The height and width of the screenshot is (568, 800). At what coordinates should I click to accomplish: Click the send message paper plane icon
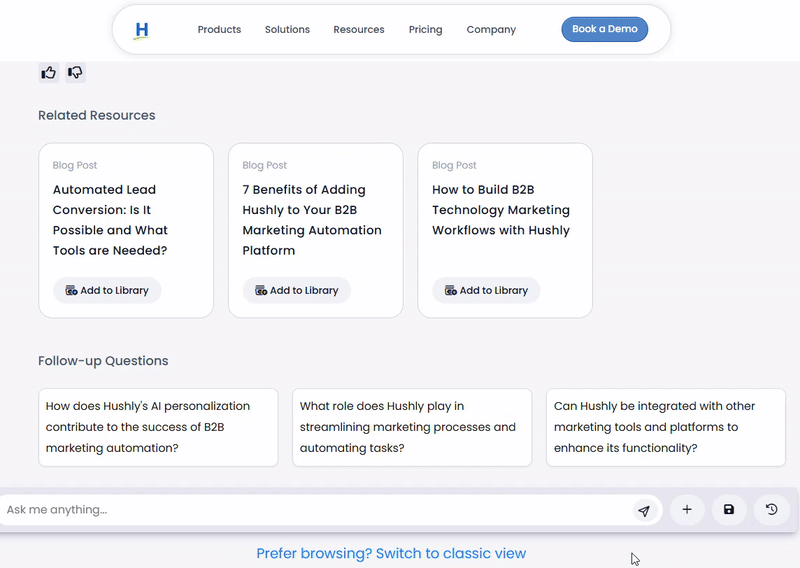click(644, 510)
